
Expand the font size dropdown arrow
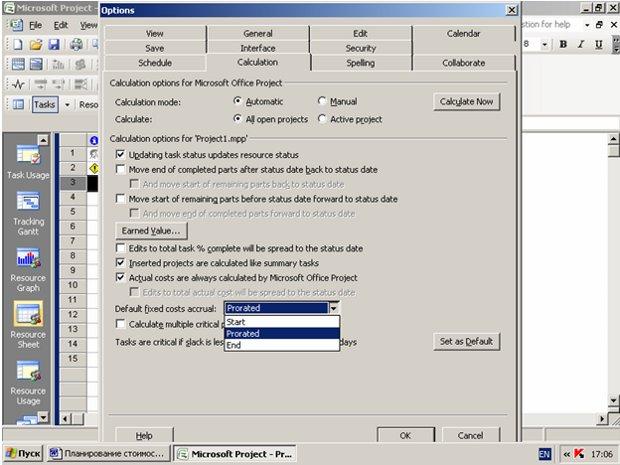point(545,44)
